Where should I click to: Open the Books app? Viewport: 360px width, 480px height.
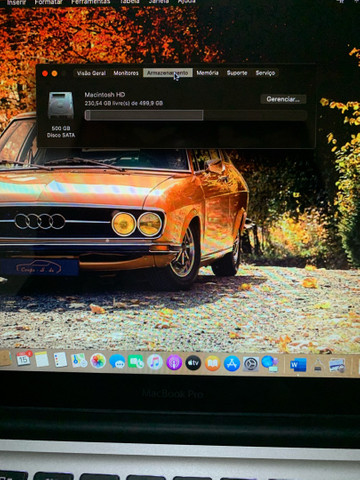coord(212,363)
